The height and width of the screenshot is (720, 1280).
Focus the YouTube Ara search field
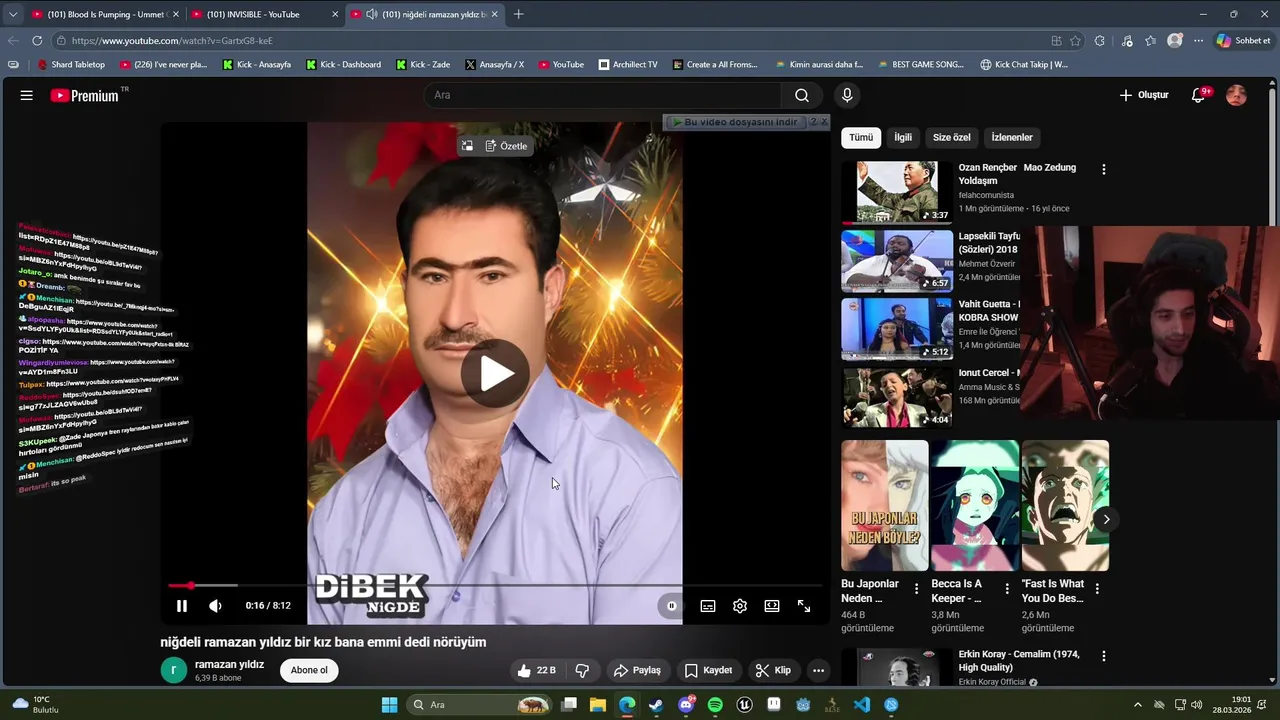(602, 95)
